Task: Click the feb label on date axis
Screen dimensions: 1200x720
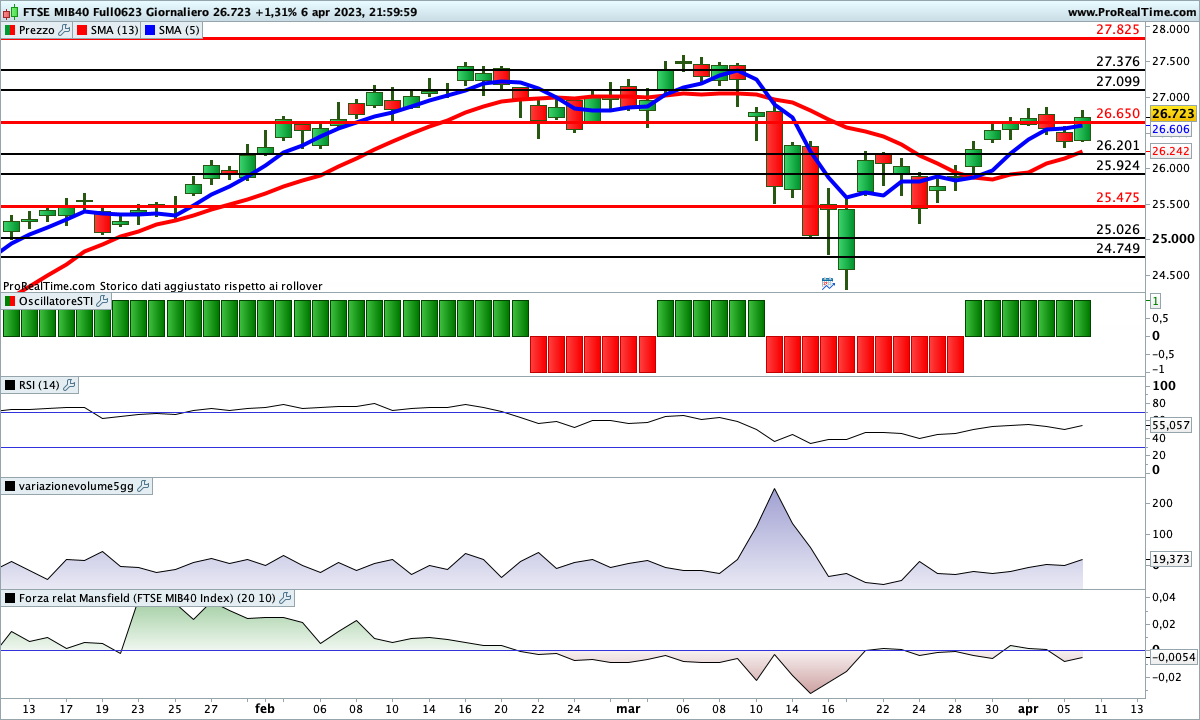Action: [x=265, y=709]
